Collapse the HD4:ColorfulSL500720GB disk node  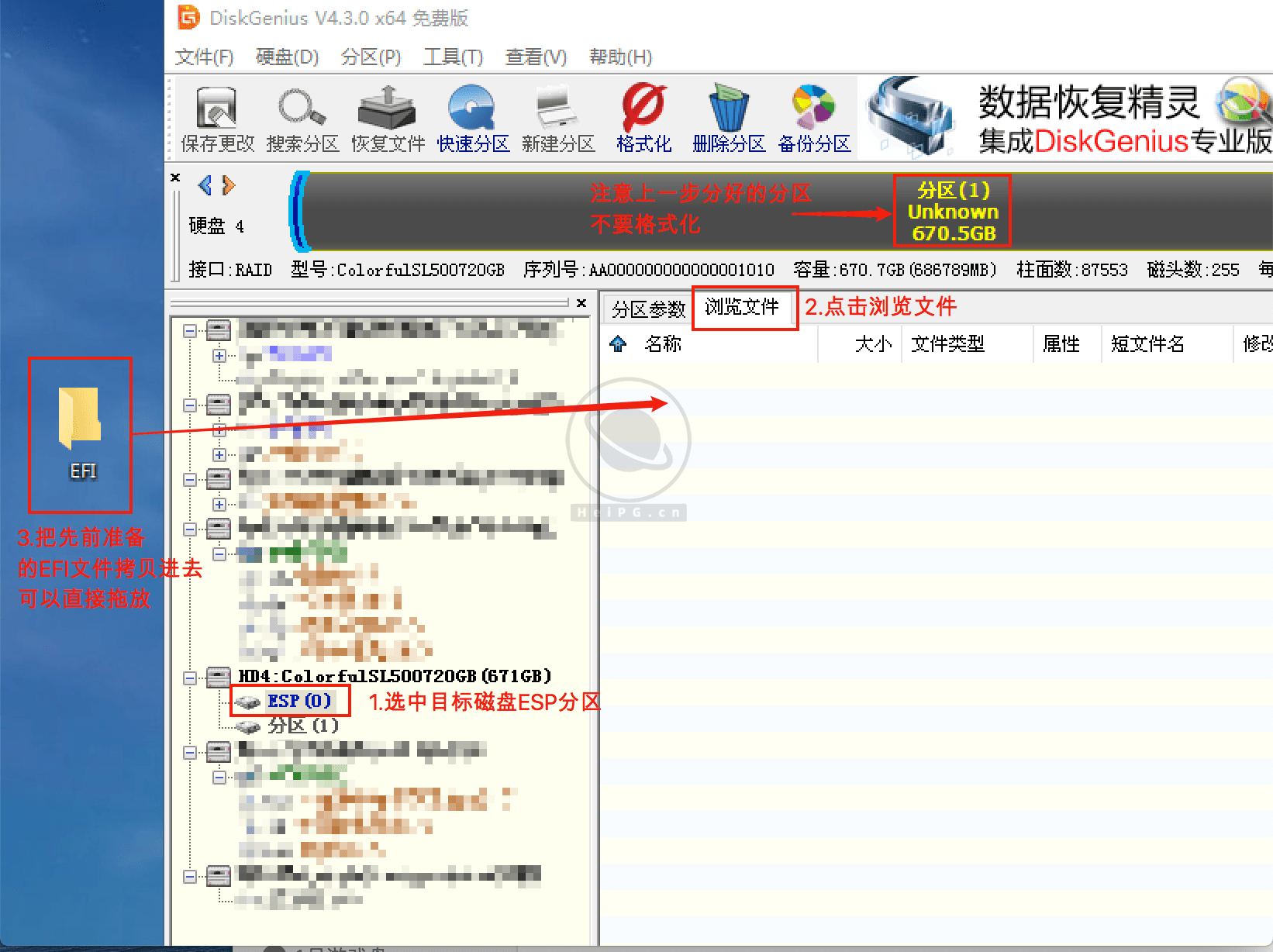tap(190, 678)
